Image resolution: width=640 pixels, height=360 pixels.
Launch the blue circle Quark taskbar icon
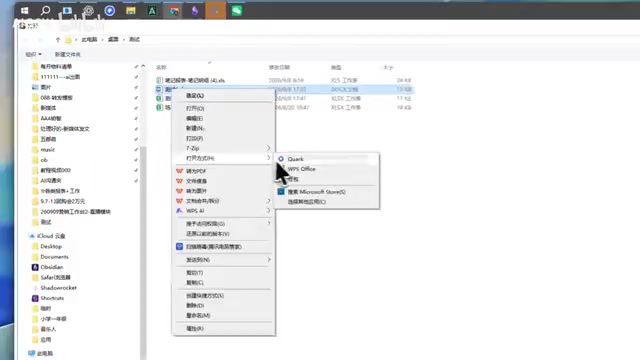tap(109, 11)
